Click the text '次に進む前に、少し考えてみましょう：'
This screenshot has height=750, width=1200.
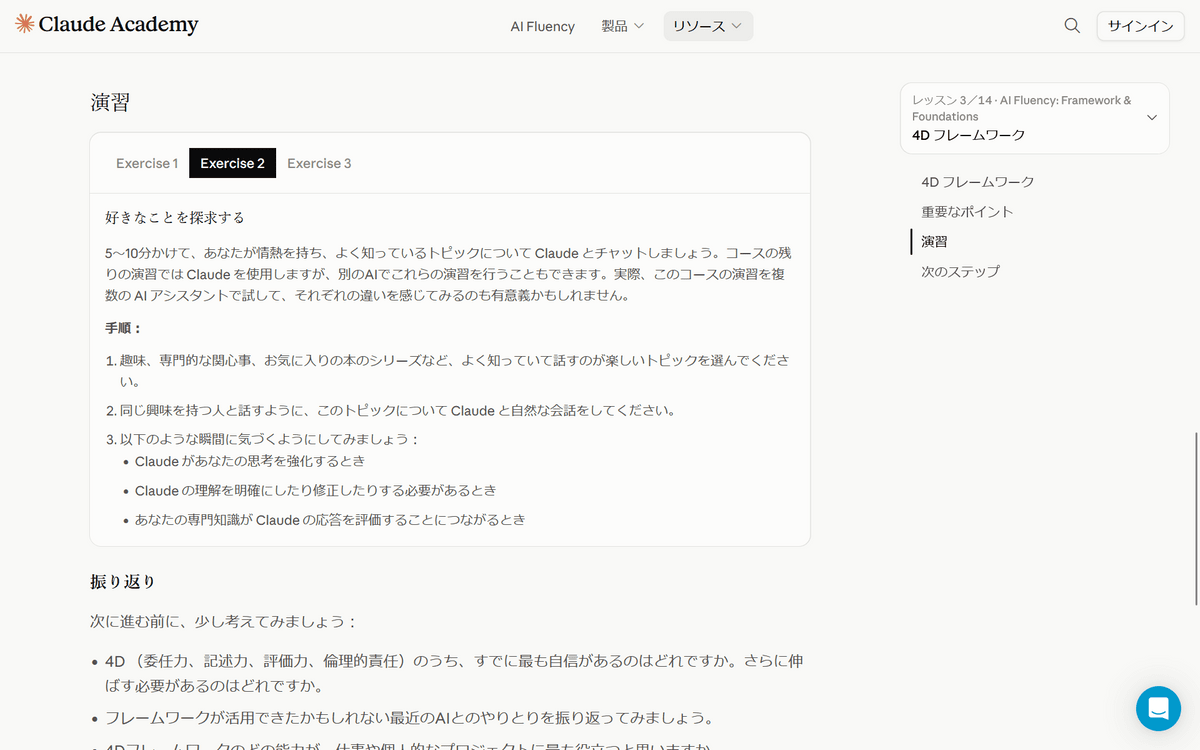pos(224,622)
